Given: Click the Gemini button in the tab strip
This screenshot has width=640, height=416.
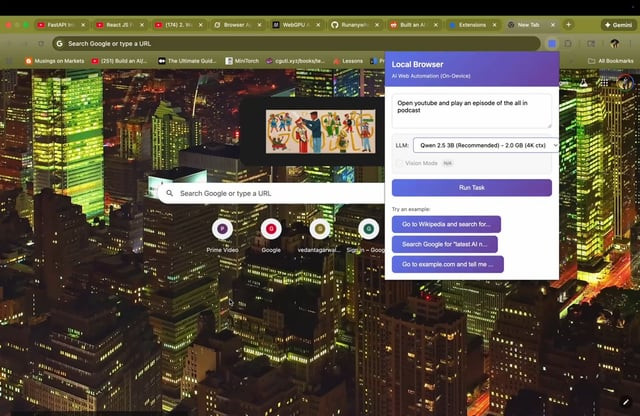Looking at the screenshot, I should coord(619,25).
